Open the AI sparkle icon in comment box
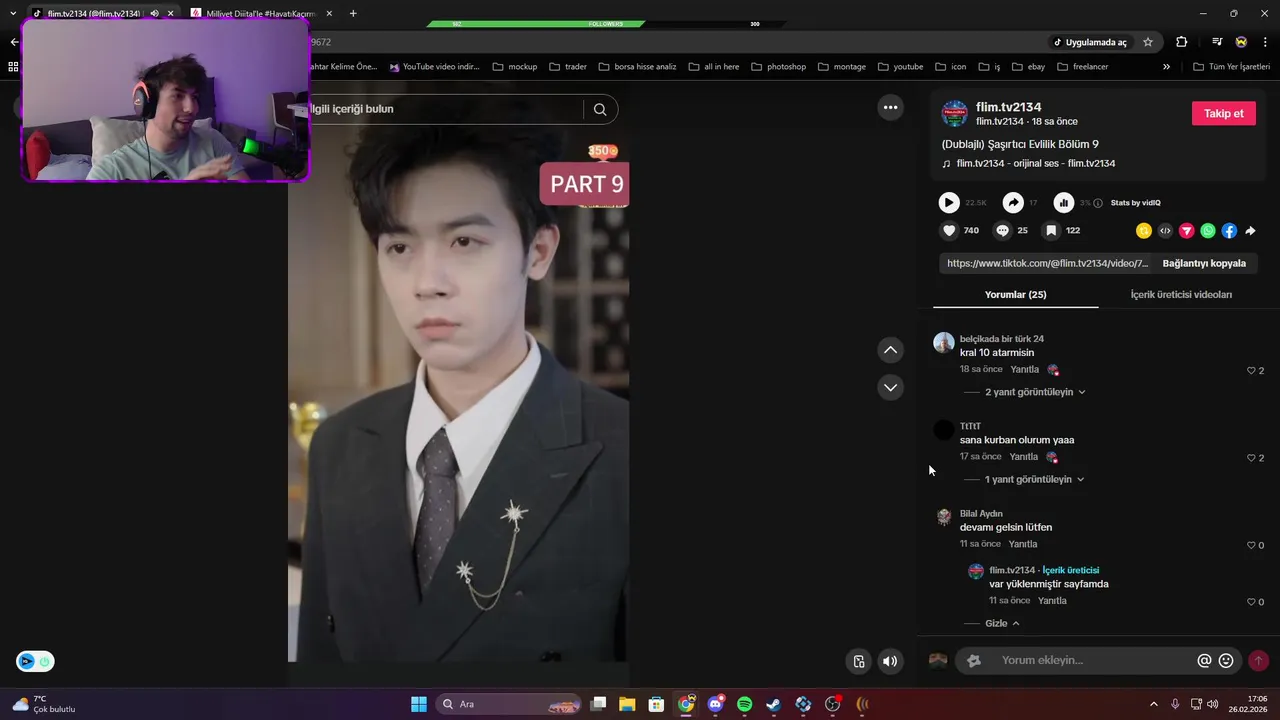Viewport: 1280px width, 720px height. tap(974, 661)
